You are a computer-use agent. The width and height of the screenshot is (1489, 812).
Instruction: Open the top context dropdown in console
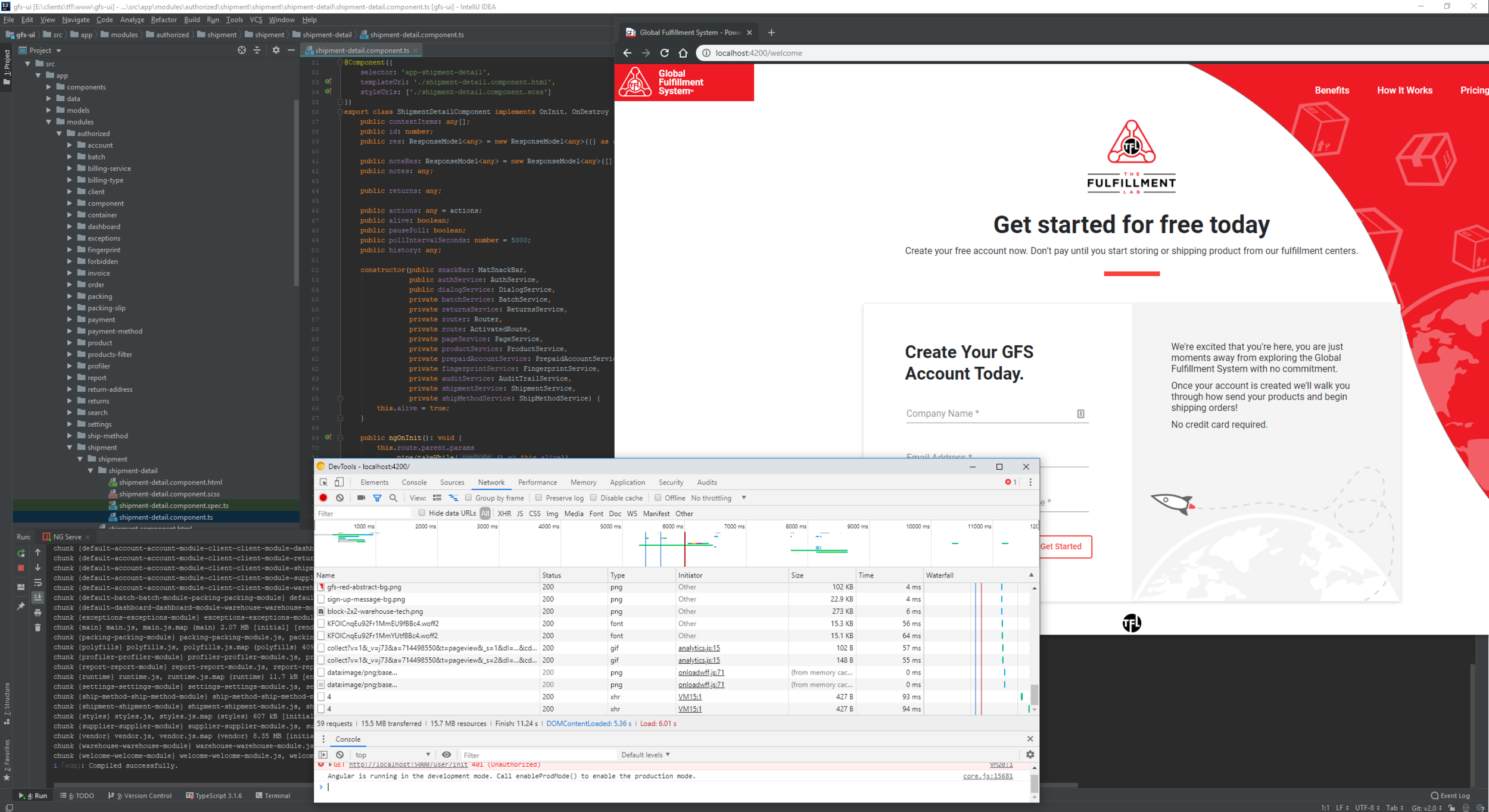[x=393, y=754]
